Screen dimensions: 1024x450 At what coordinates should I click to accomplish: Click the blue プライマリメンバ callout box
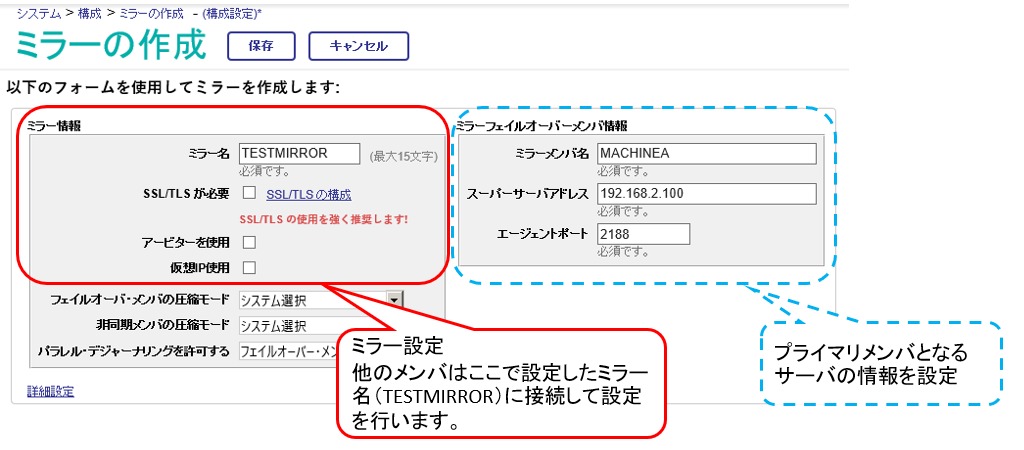coord(882,363)
